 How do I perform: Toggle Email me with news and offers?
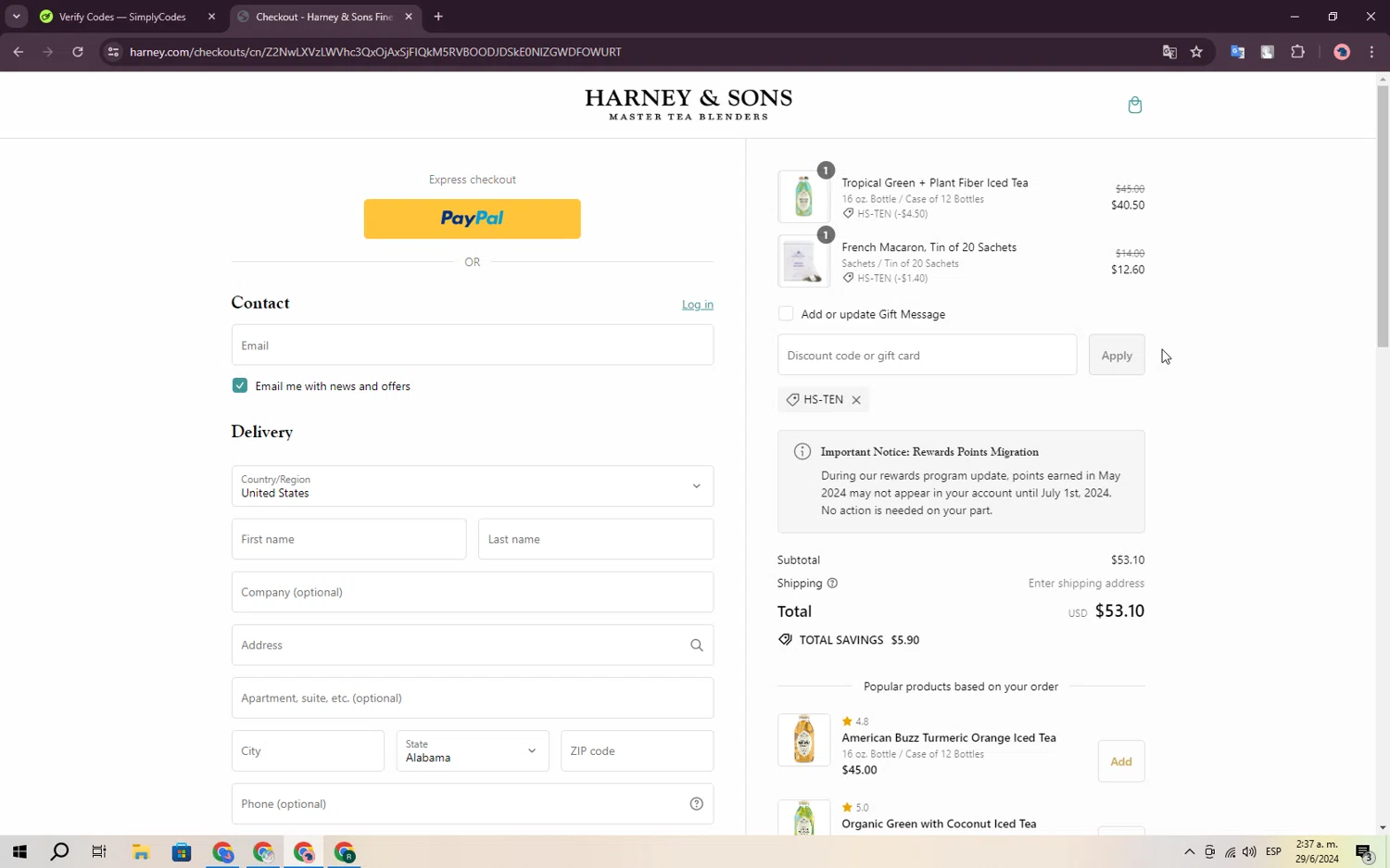[240, 385]
